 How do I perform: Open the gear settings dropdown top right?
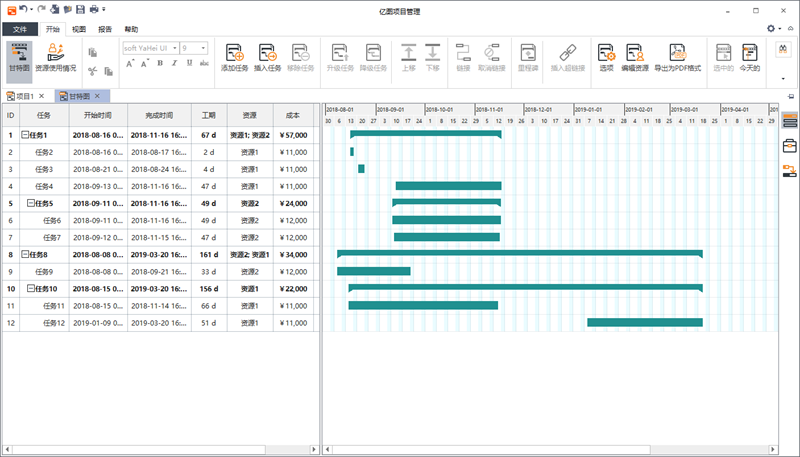tap(773, 29)
